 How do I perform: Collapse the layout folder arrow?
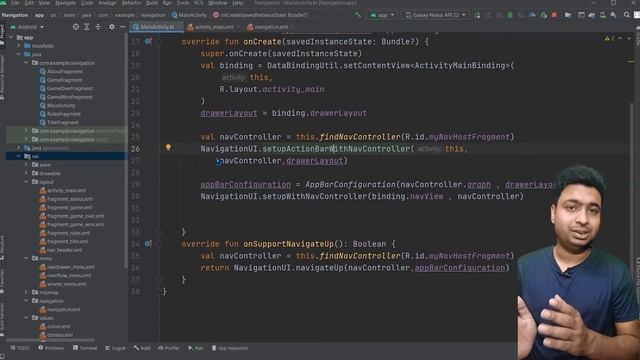(x=27, y=182)
